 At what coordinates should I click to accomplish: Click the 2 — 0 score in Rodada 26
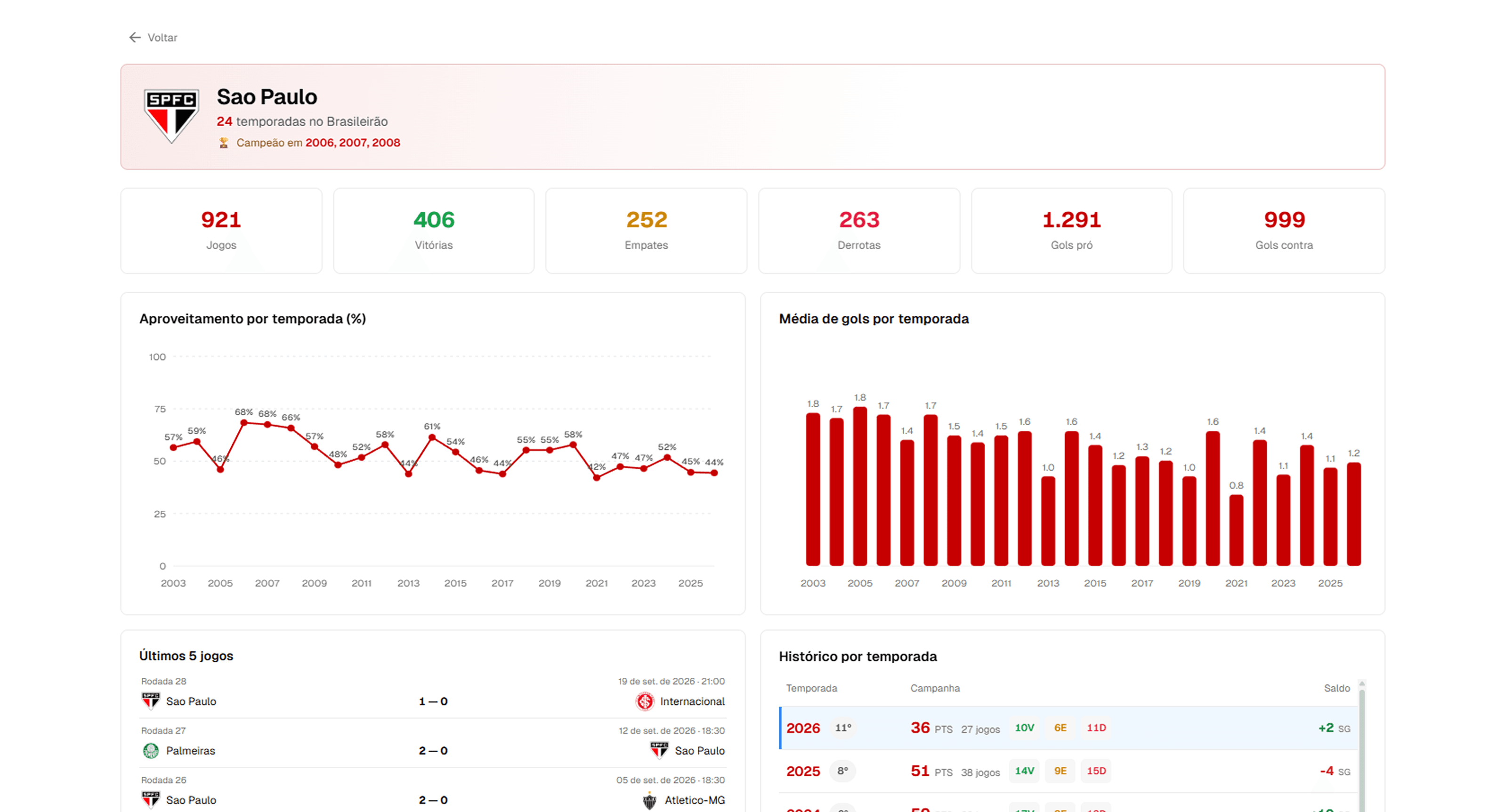click(x=433, y=800)
